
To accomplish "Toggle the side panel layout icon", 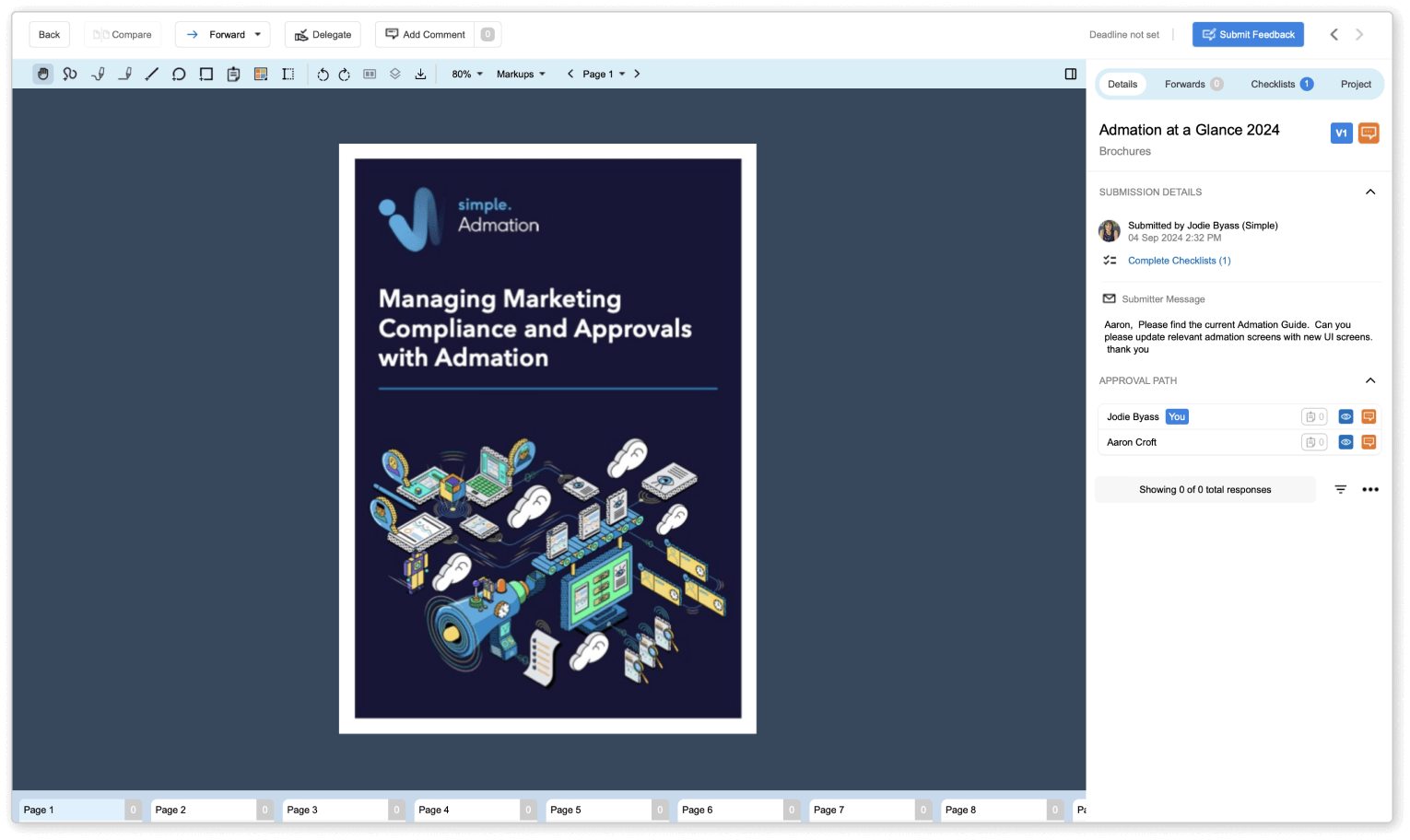I will click(1070, 74).
